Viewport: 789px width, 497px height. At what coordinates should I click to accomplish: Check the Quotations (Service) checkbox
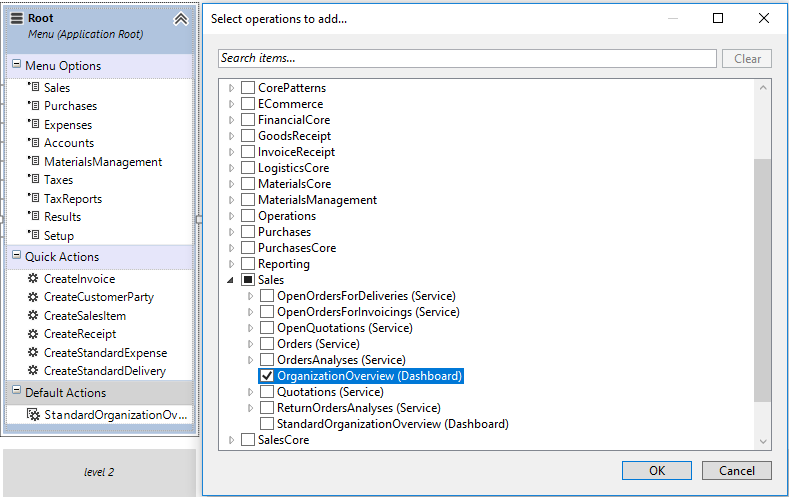point(267,392)
